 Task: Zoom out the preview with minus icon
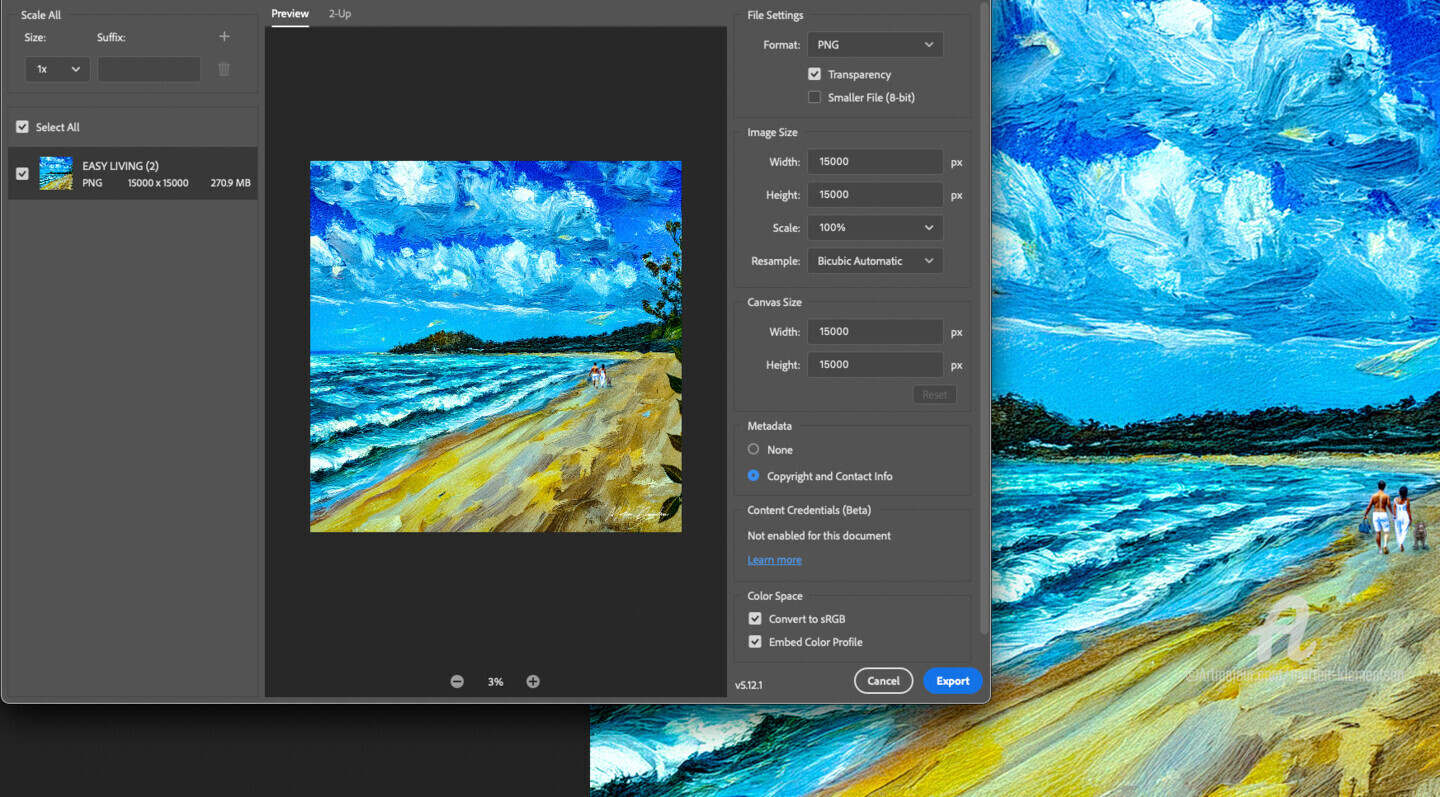pos(457,681)
